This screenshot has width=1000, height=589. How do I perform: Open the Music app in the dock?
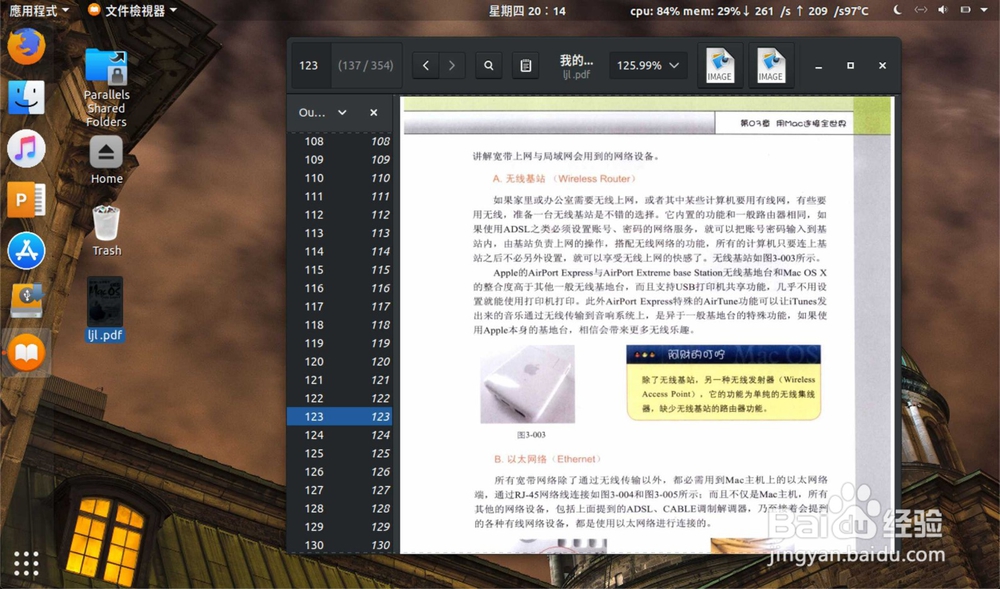coord(26,148)
